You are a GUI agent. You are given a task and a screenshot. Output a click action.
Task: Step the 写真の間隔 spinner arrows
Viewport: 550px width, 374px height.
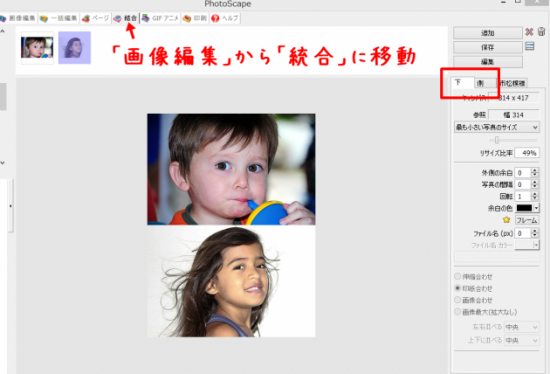coord(535,185)
